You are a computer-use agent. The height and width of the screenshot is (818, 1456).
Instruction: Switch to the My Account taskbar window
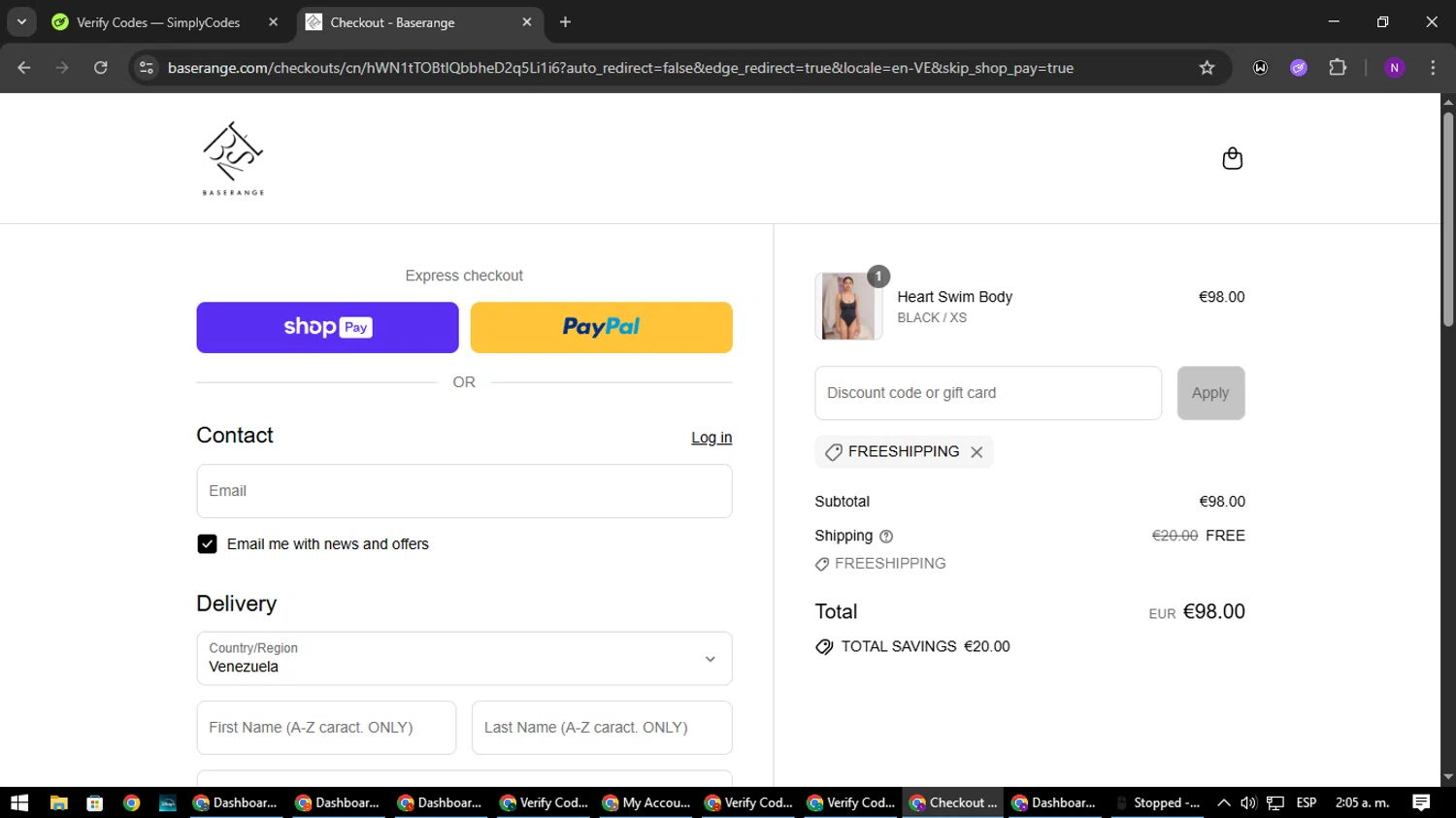click(646, 802)
